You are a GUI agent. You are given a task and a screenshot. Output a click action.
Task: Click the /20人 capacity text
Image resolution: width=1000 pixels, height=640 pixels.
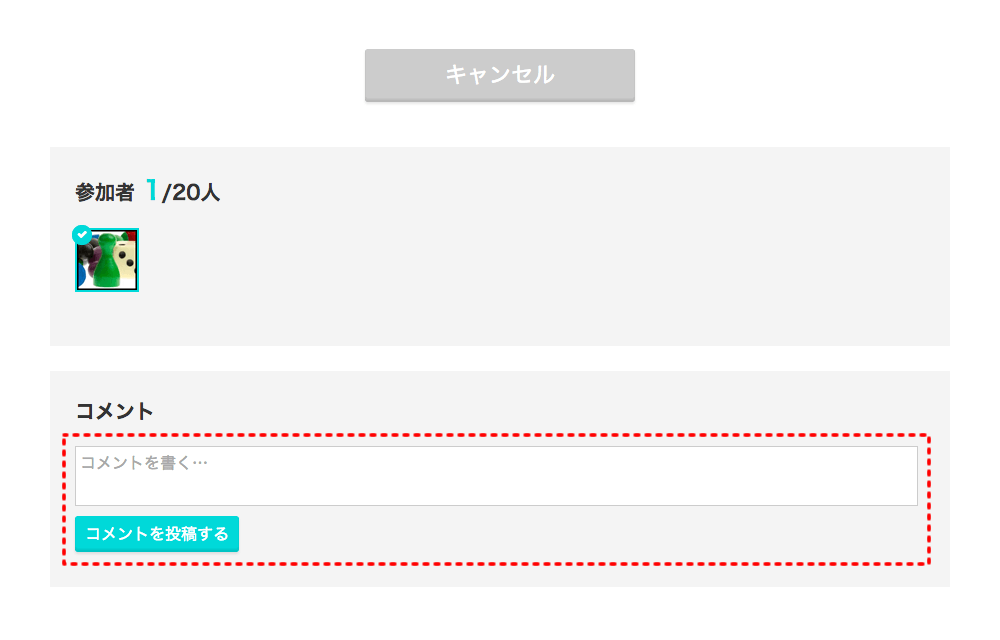pos(191,193)
